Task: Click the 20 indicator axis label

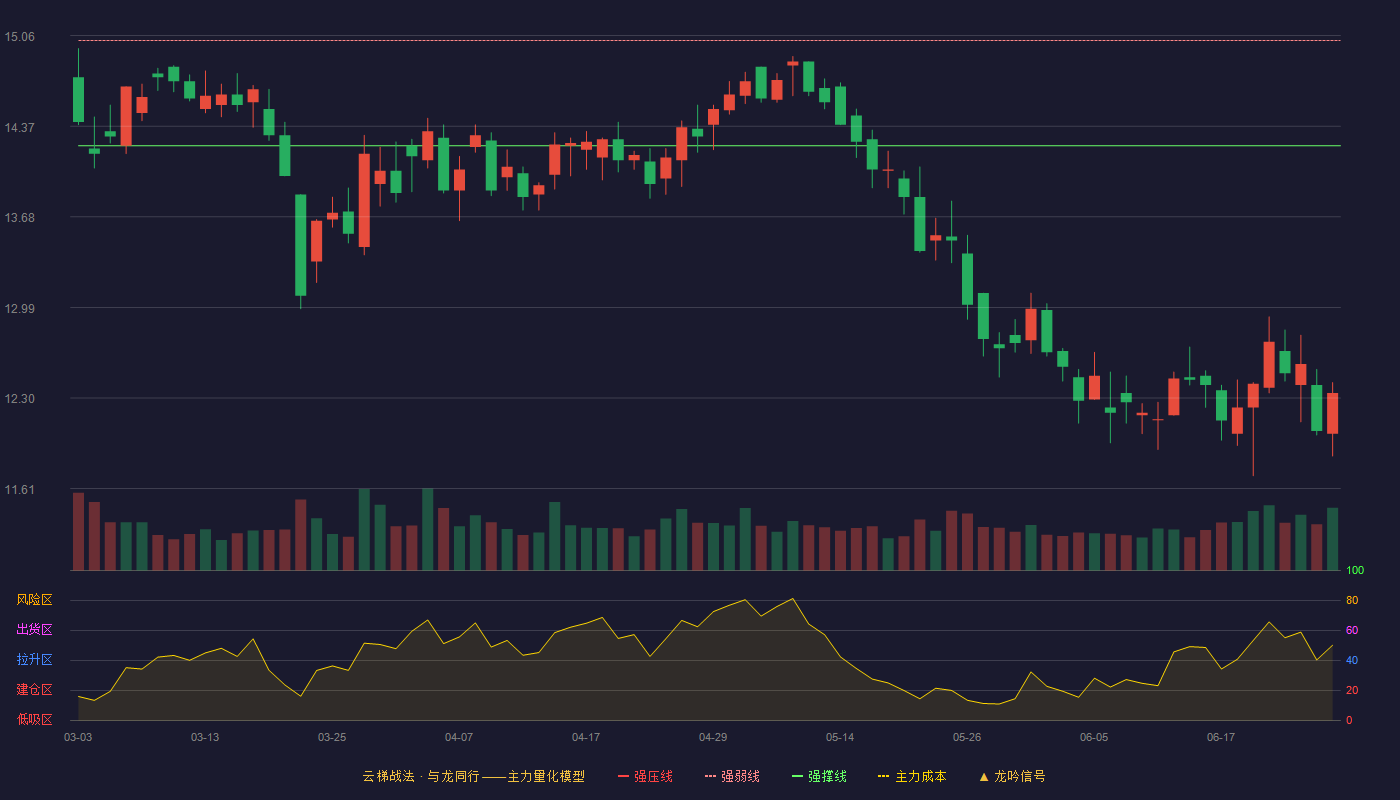Action: (x=1352, y=691)
